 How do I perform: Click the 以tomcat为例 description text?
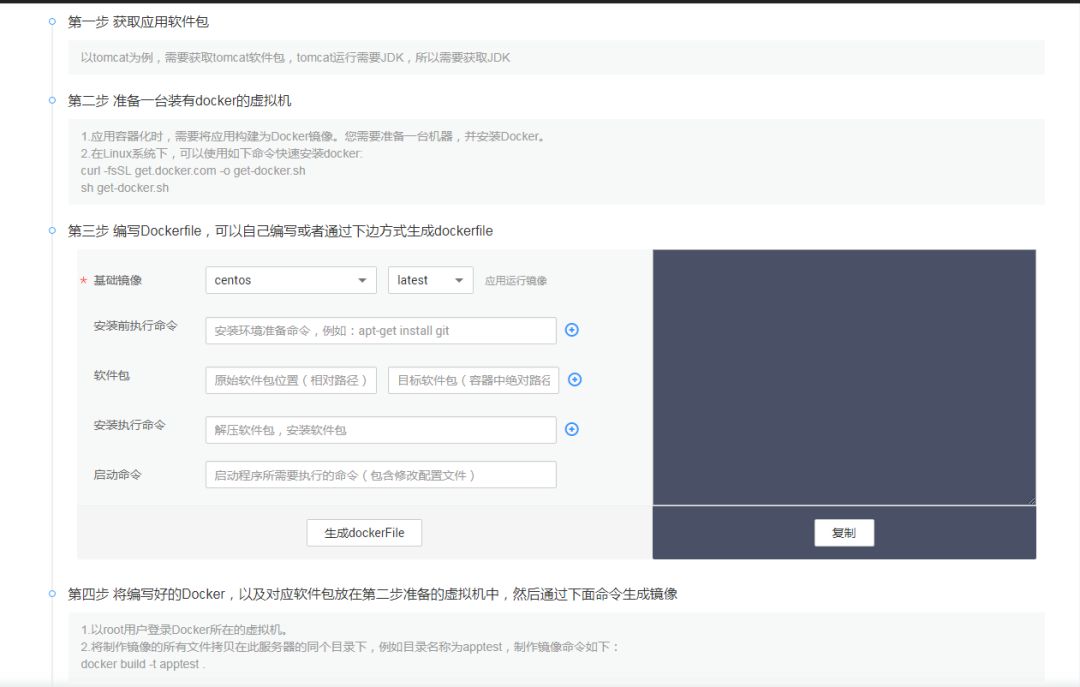295,57
